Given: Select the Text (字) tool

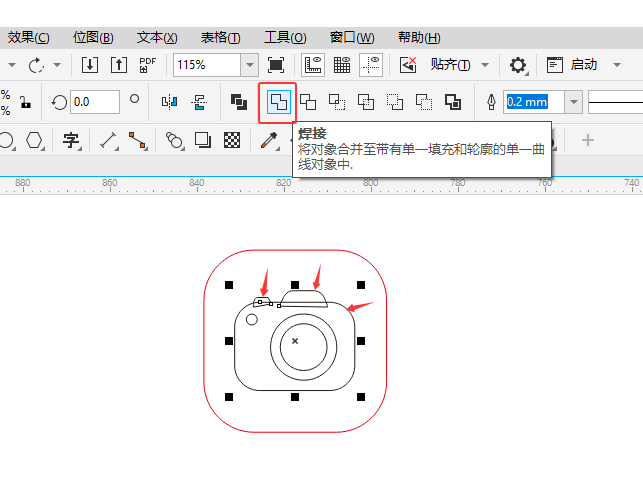Looking at the screenshot, I should click(x=71, y=140).
